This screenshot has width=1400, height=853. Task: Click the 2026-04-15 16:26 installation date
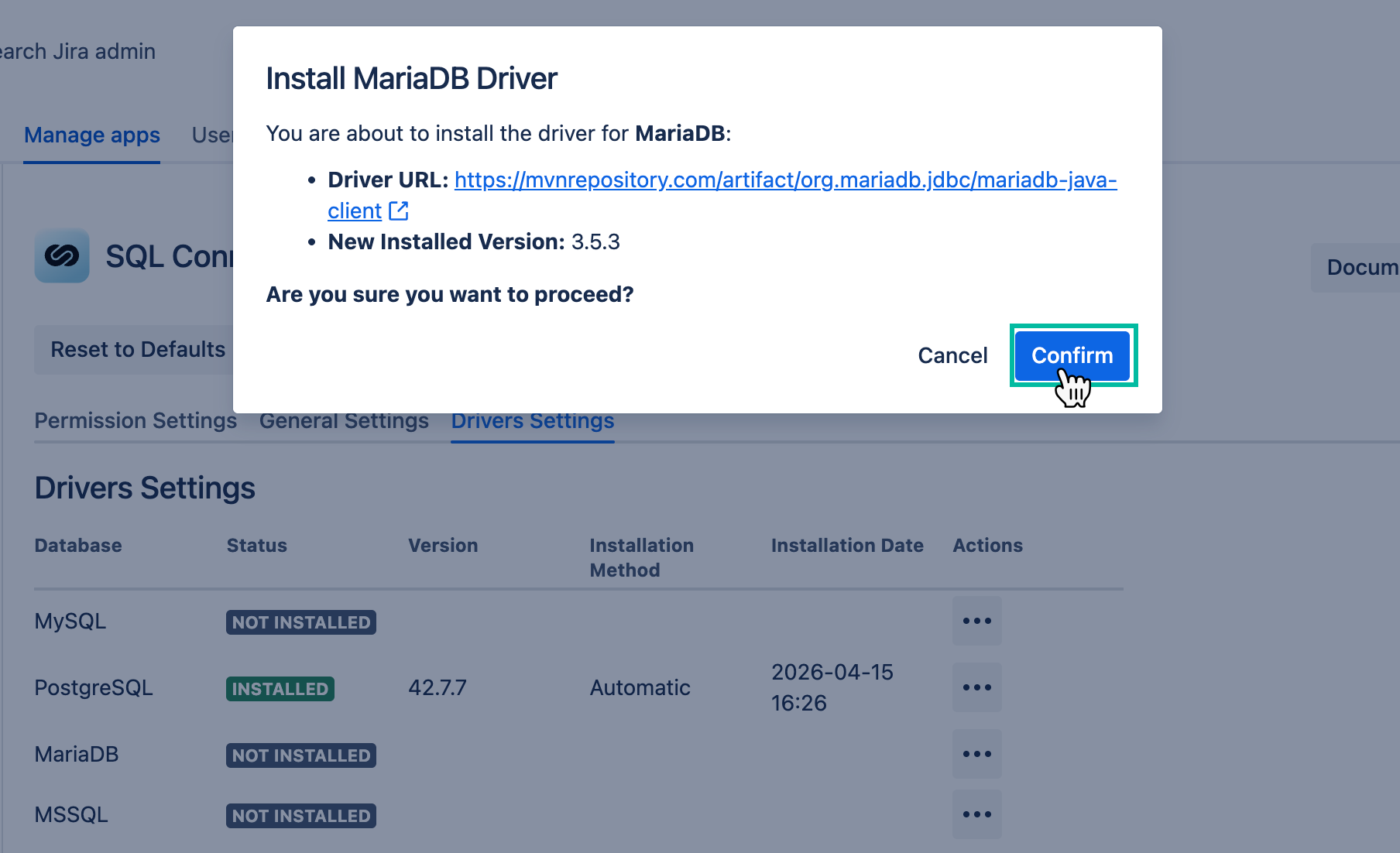[x=832, y=687]
